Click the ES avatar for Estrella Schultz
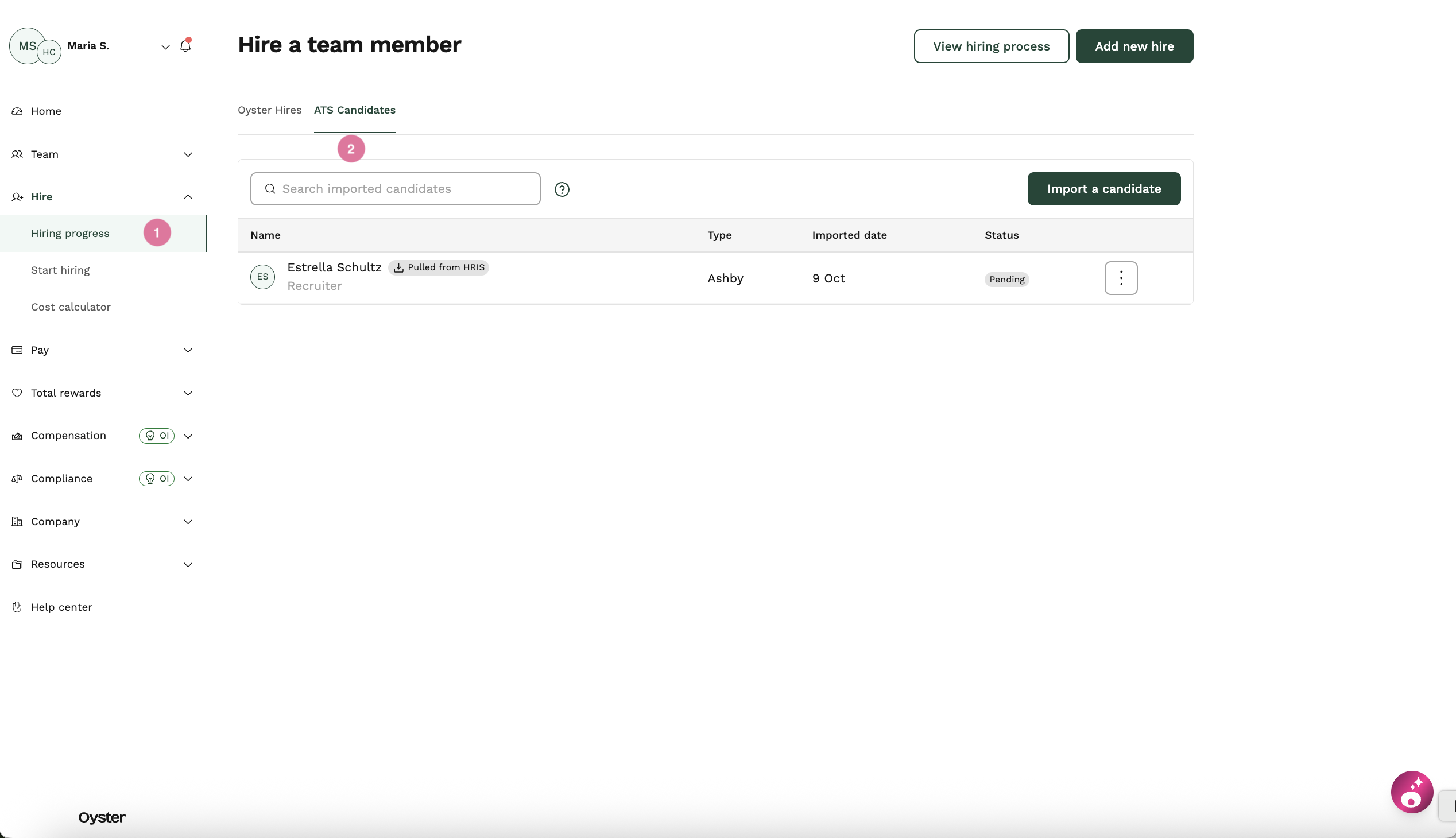The width and height of the screenshot is (1456, 838). point(262,277)
